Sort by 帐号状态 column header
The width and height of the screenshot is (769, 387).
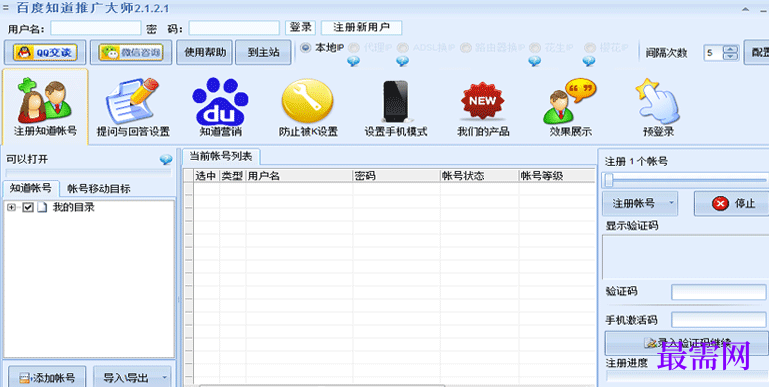tap(479, 176)
